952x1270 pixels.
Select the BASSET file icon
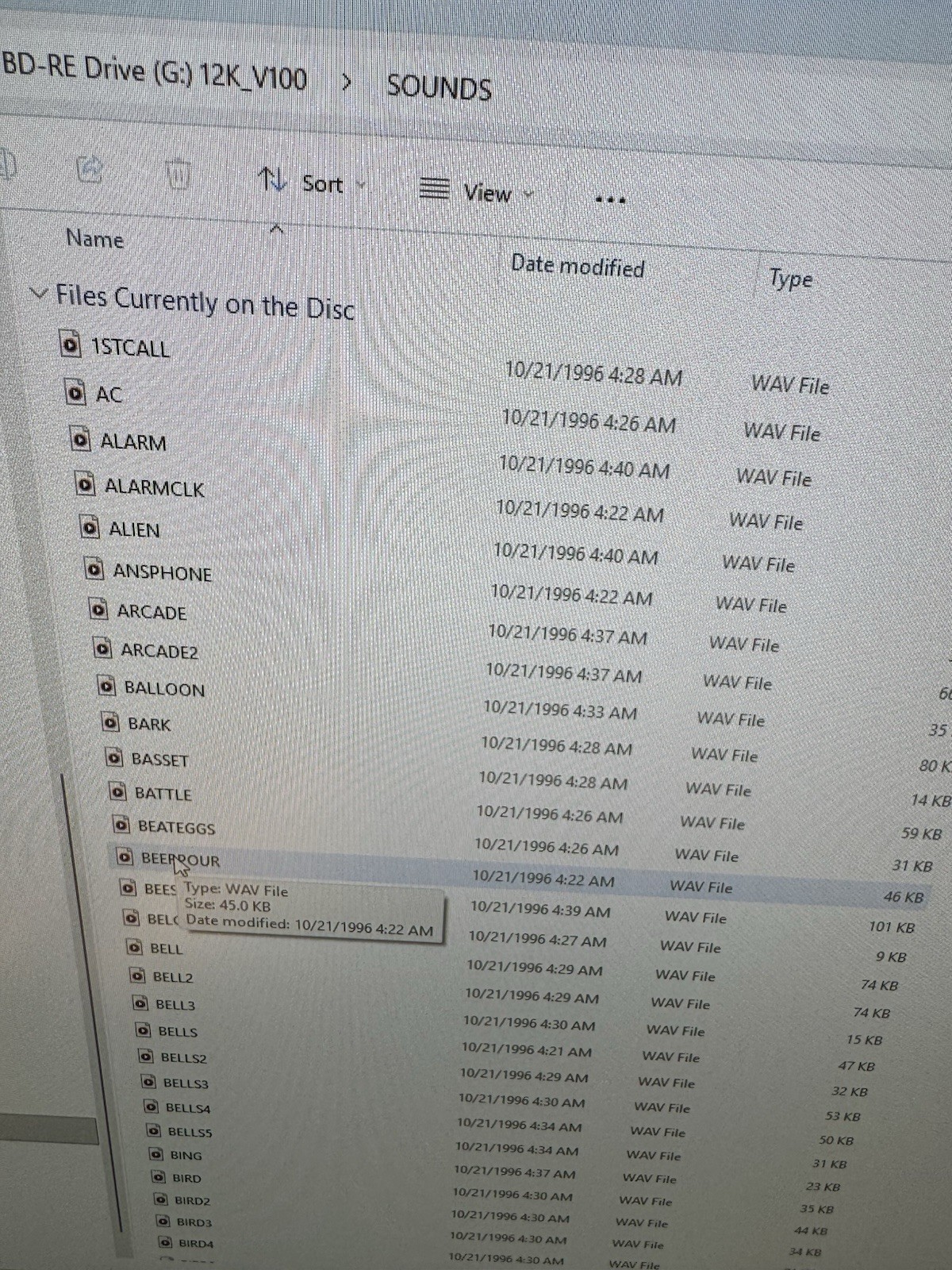[x=114, y=758]
